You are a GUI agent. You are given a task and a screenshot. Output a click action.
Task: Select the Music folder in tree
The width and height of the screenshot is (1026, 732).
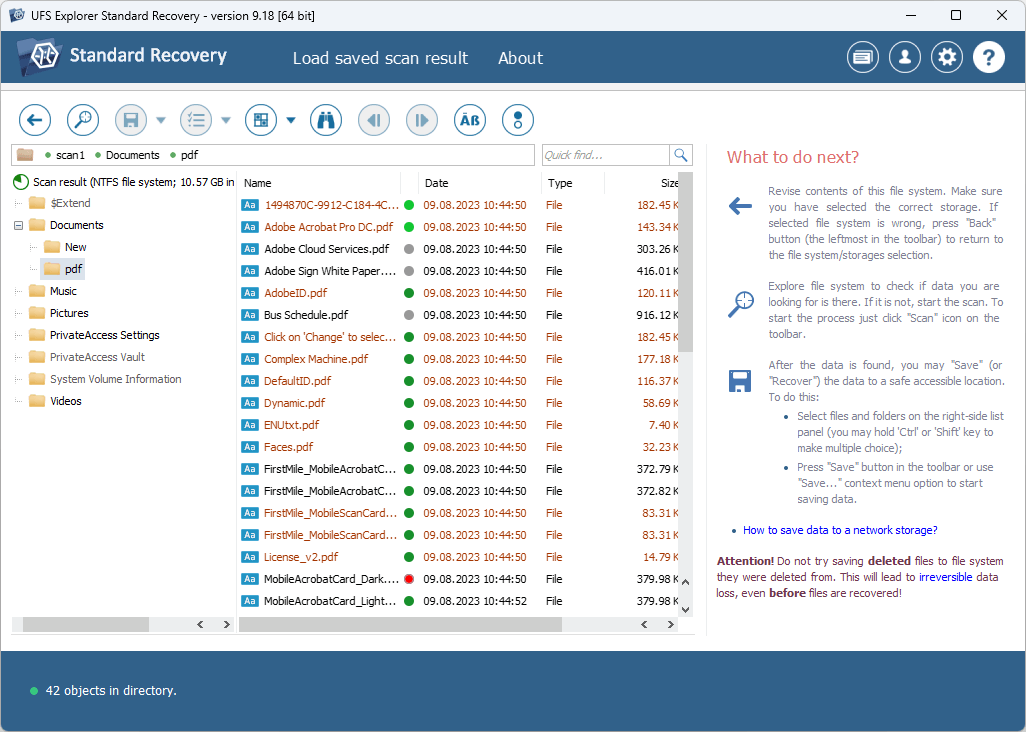63,291
